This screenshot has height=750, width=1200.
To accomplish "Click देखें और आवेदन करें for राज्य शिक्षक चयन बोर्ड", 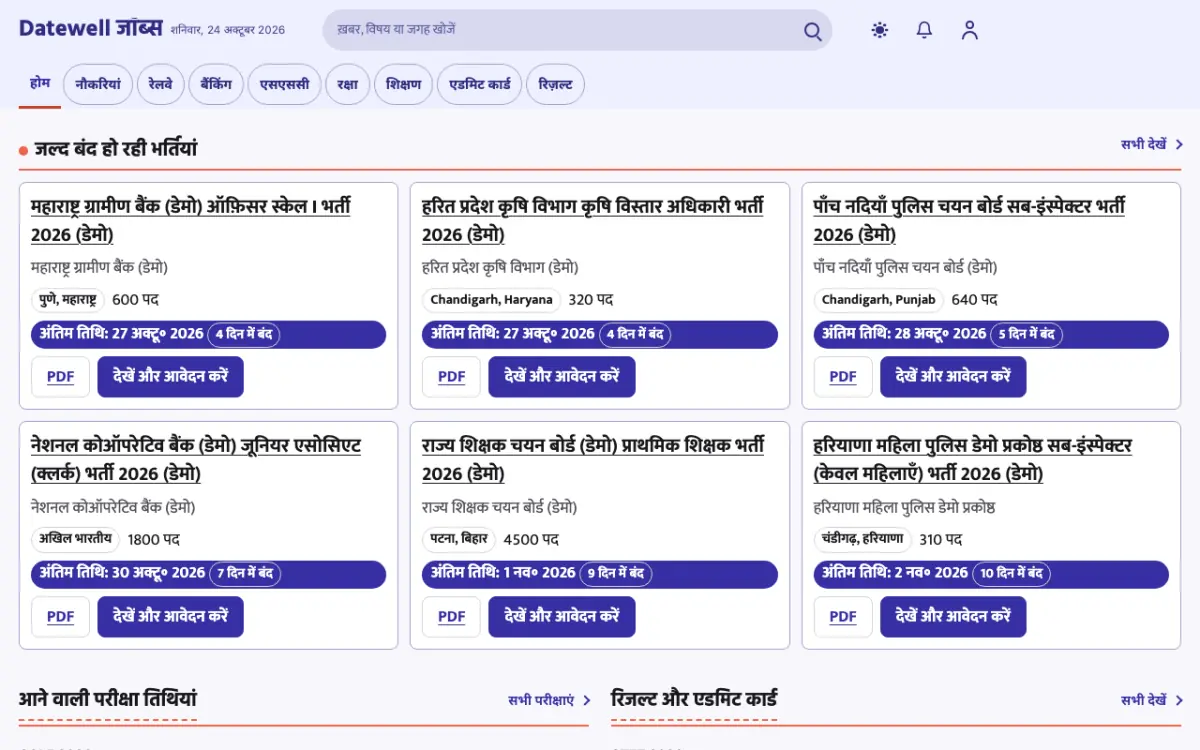I will click(x=562, y=617).
